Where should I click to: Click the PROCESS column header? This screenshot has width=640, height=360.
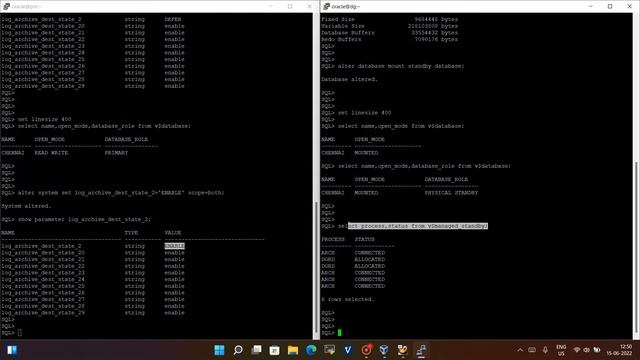(333, 239)
